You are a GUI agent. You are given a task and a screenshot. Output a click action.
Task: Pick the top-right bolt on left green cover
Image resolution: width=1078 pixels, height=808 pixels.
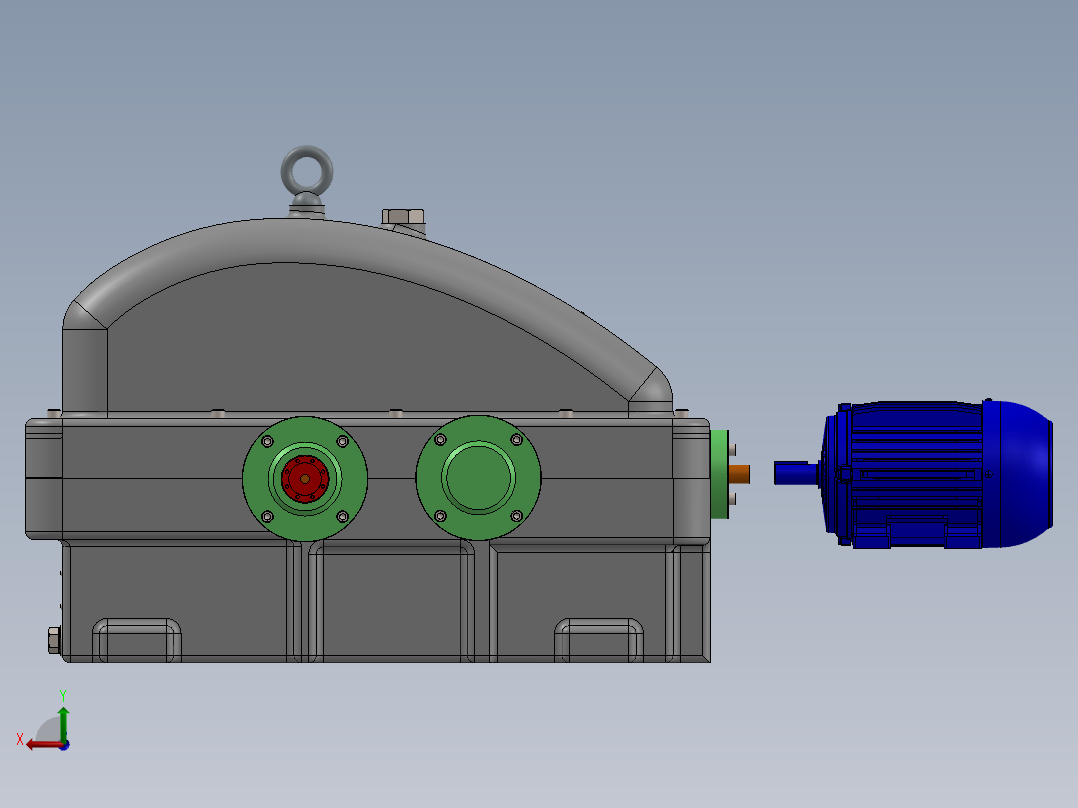coord(342,441)
